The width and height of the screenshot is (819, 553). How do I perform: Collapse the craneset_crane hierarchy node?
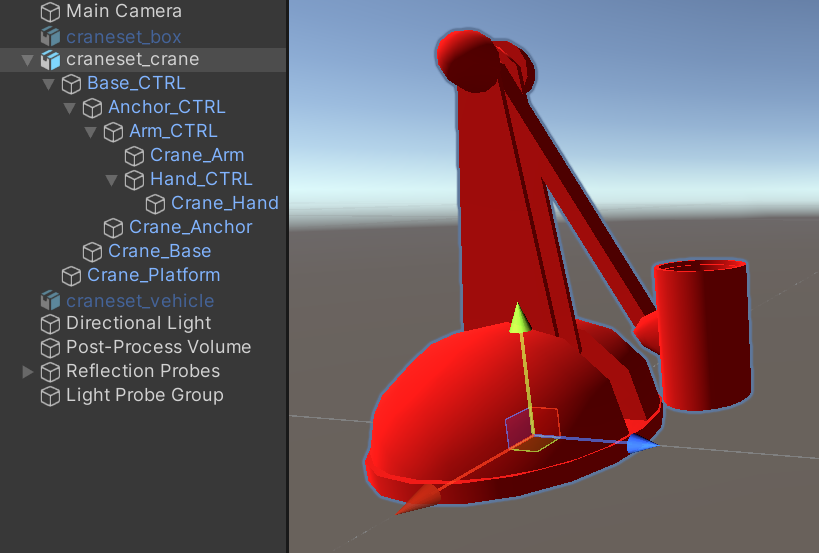pyautogui.click(x=28, y=61)
